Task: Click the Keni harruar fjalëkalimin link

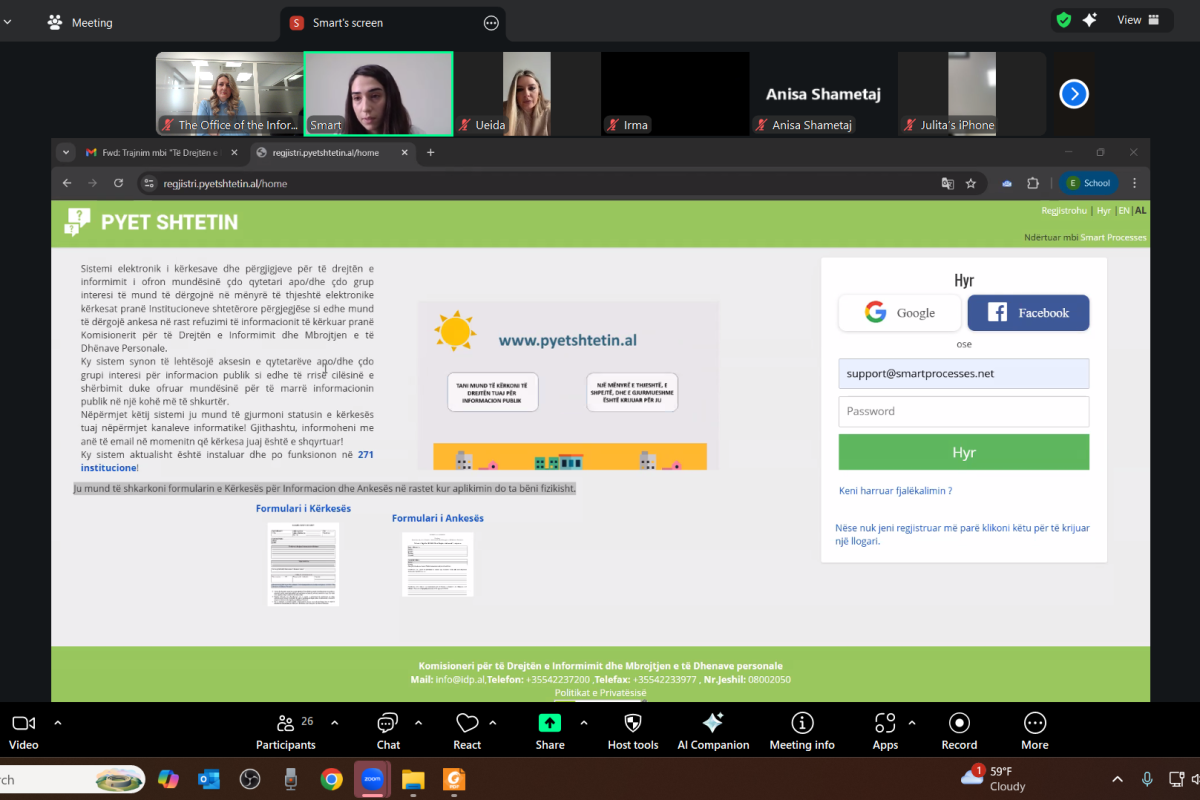Action: point(895,491)
